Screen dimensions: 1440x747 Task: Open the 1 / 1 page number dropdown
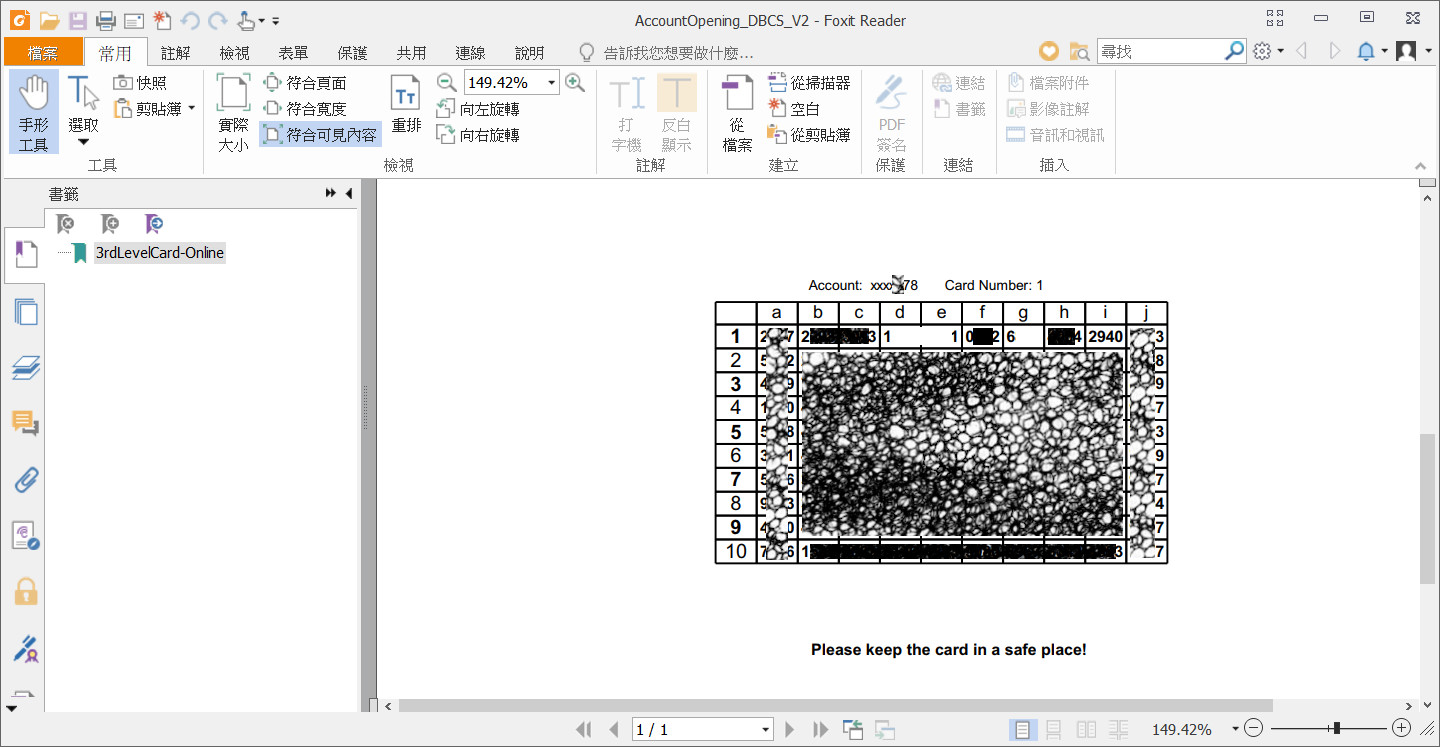[x=766, y=730]
